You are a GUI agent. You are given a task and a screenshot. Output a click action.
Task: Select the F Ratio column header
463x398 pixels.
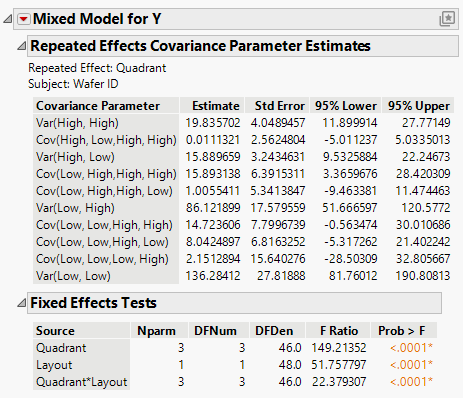tap(339, 331)
